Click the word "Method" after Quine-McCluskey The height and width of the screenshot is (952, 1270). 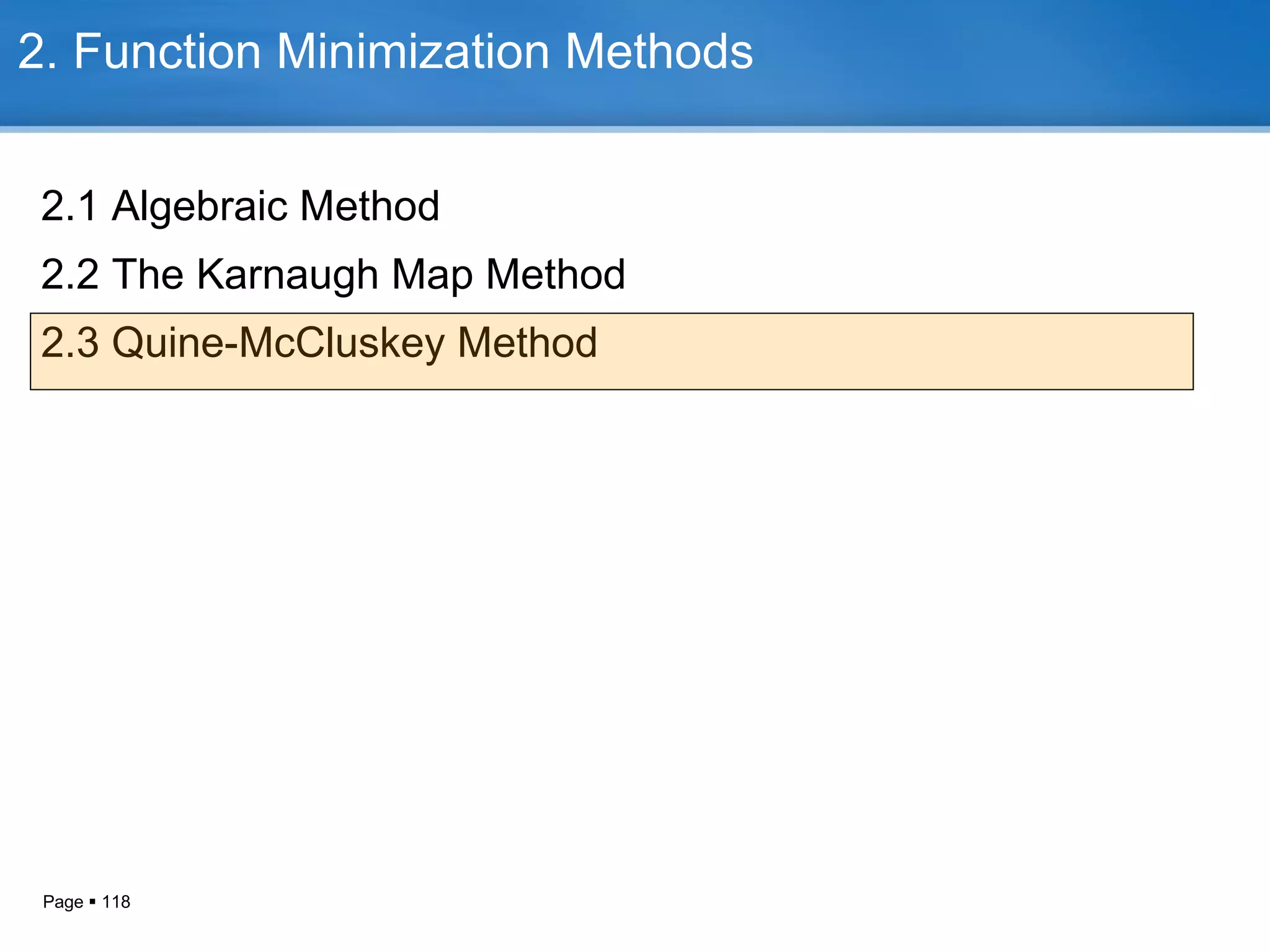click(526, 343)
